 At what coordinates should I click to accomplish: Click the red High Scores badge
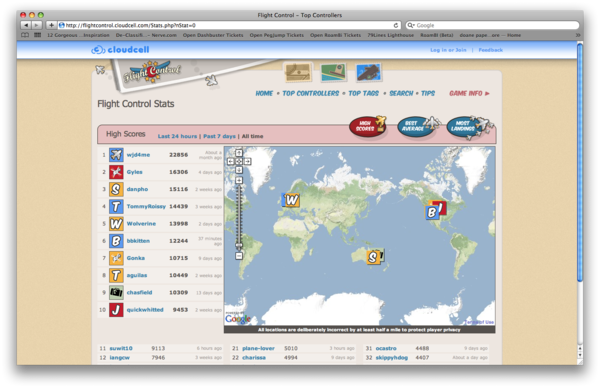pos(367,126)
